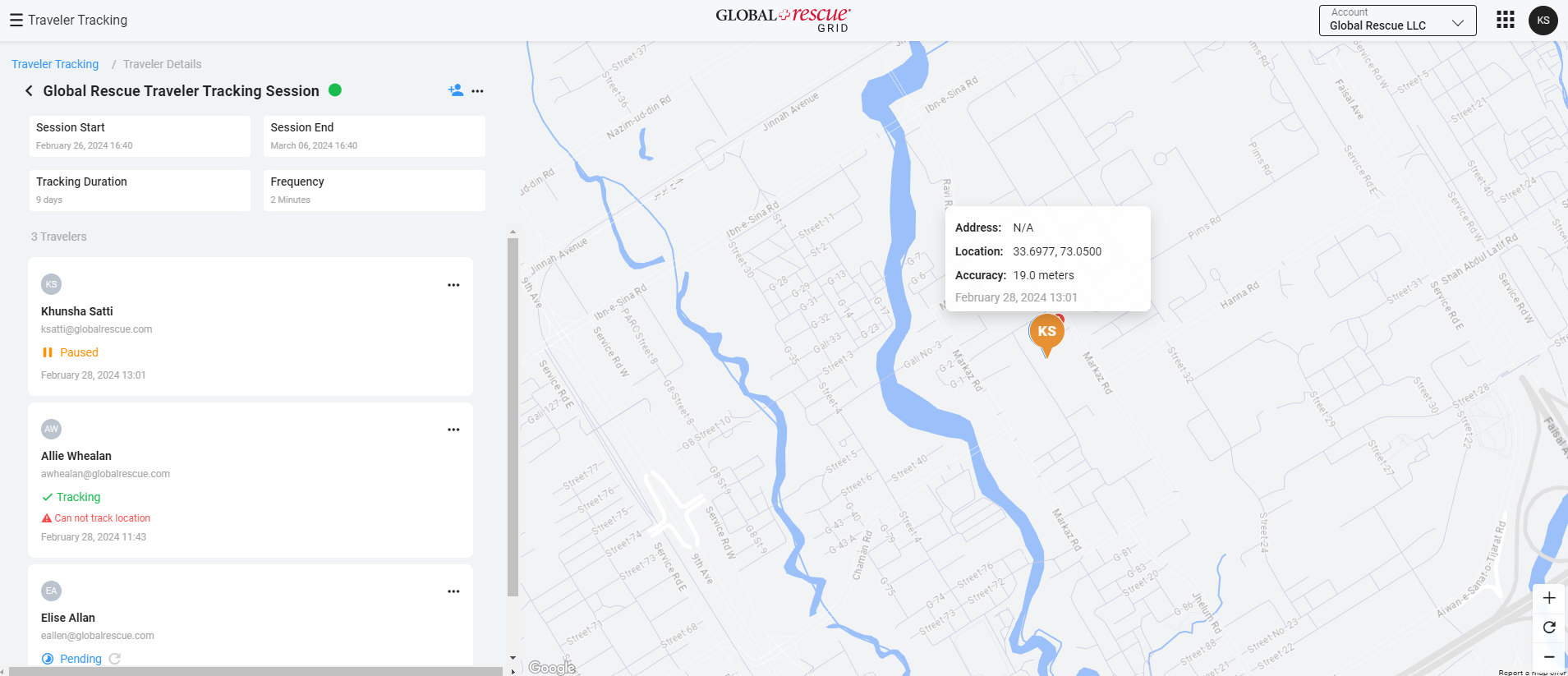
Task: Open the KS user profile avatar
Action: tap(1543, 21)
